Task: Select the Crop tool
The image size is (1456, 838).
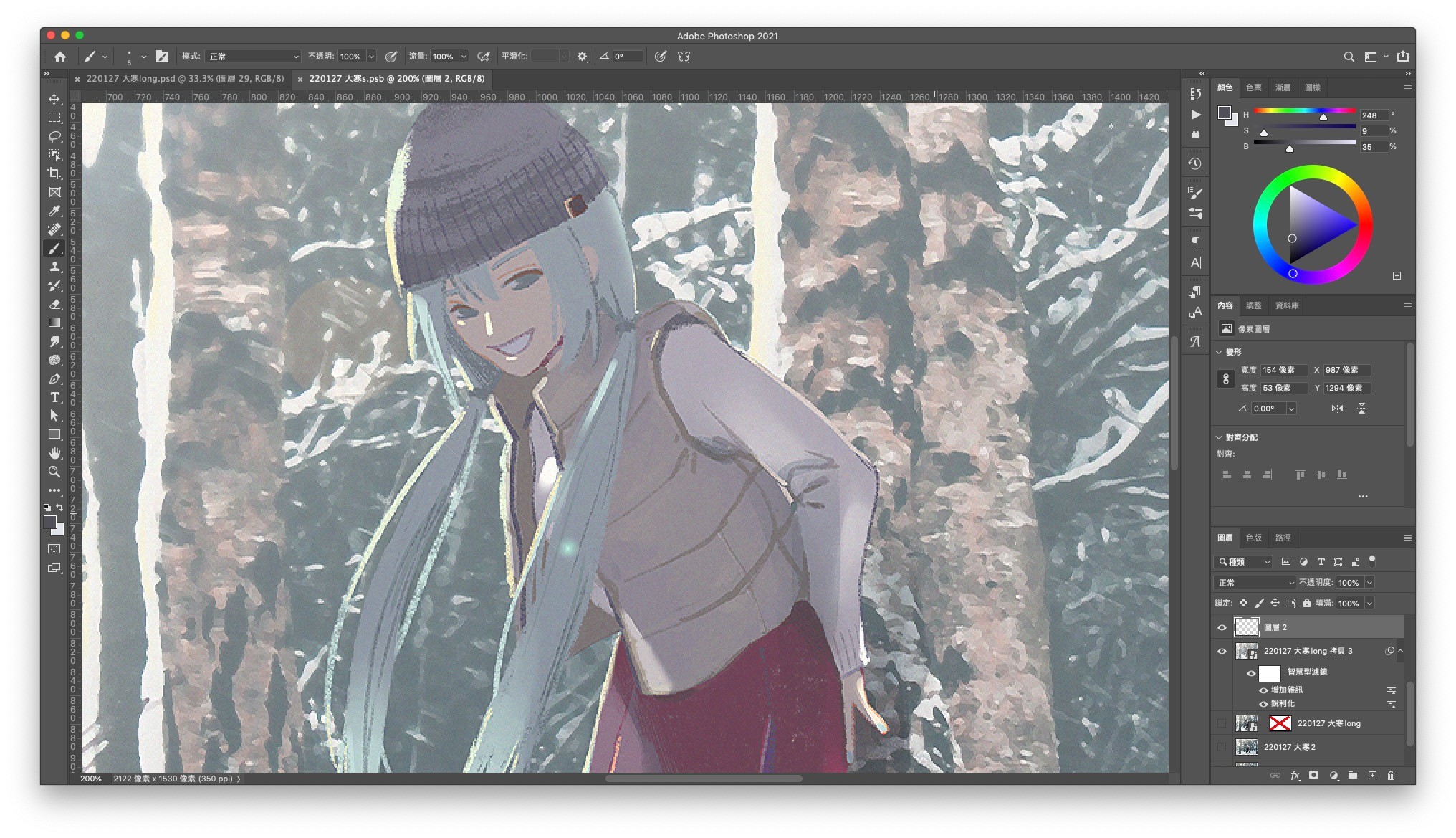Action: coord(54,173)
